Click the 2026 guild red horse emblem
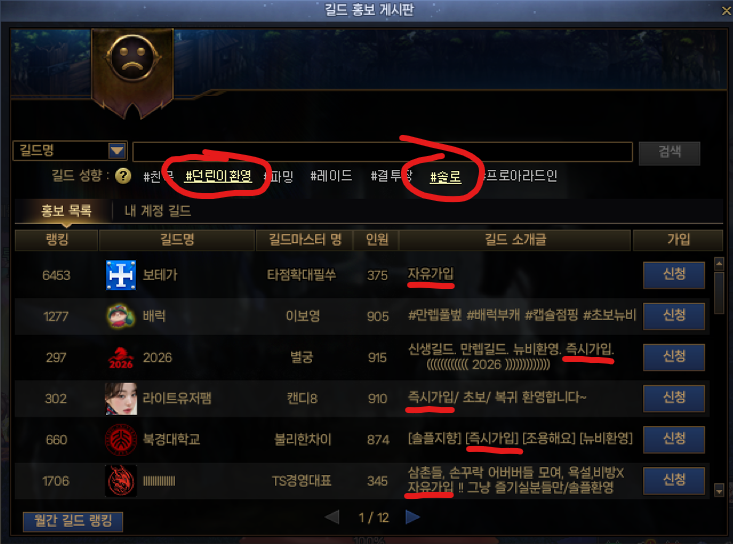Screen dimensions: 733x544 (121, 358)
